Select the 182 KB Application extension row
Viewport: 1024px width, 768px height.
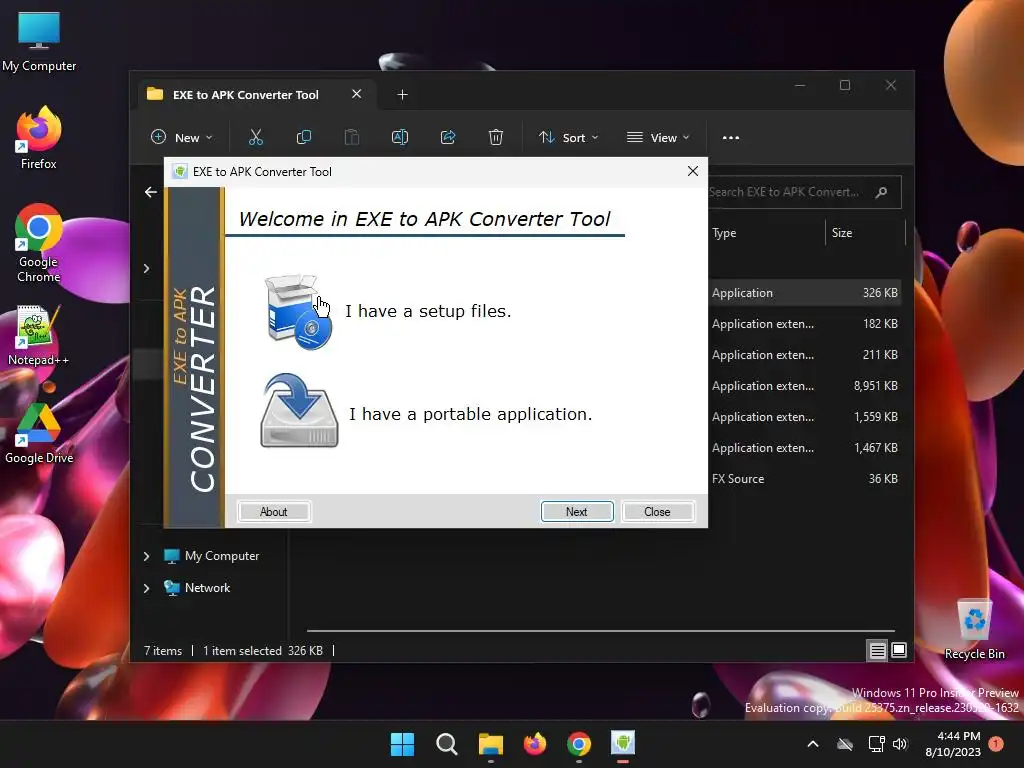(x=805, y=323)
